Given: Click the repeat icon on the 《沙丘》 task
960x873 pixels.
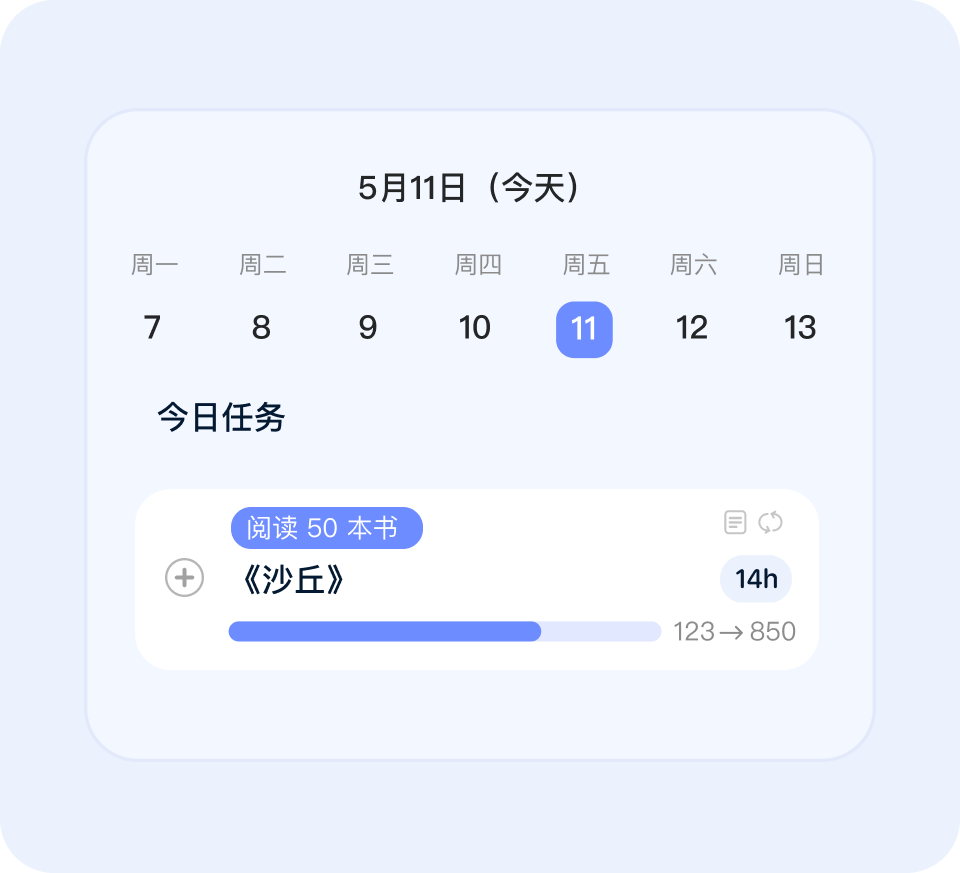Looking at the screenshot, I should point(770,522).
